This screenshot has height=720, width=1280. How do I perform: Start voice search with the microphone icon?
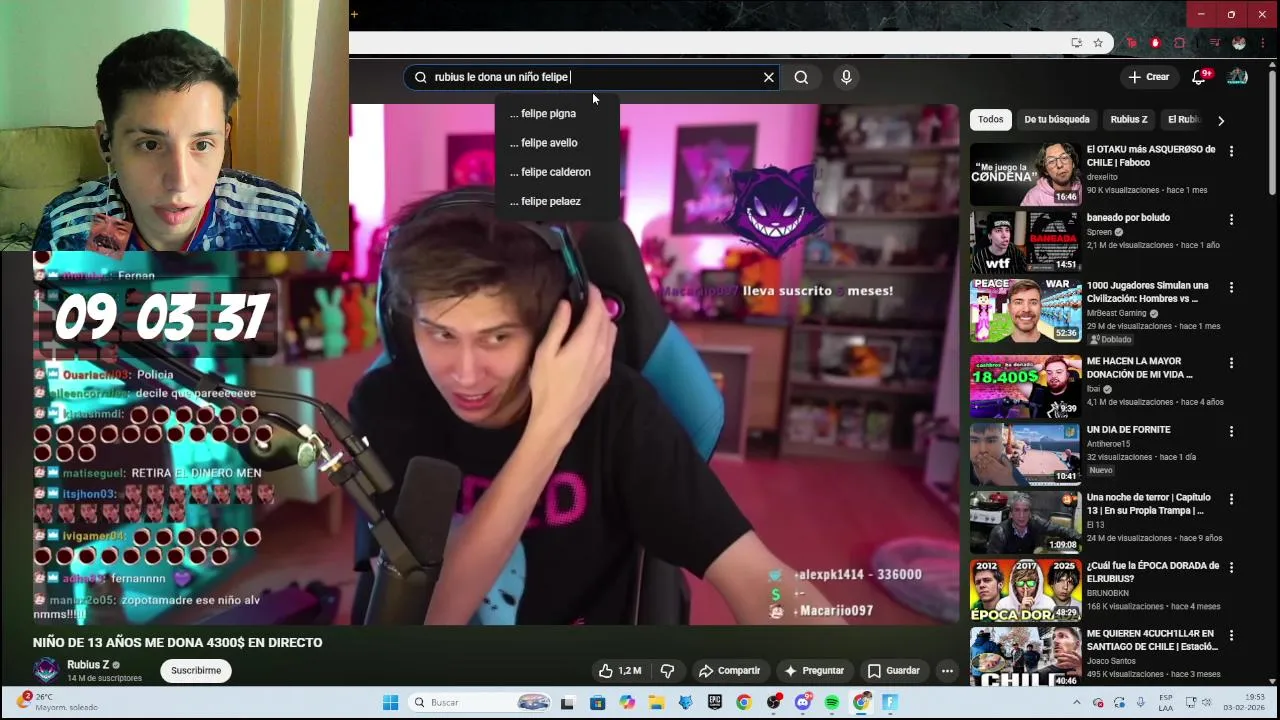coord(846,77)
